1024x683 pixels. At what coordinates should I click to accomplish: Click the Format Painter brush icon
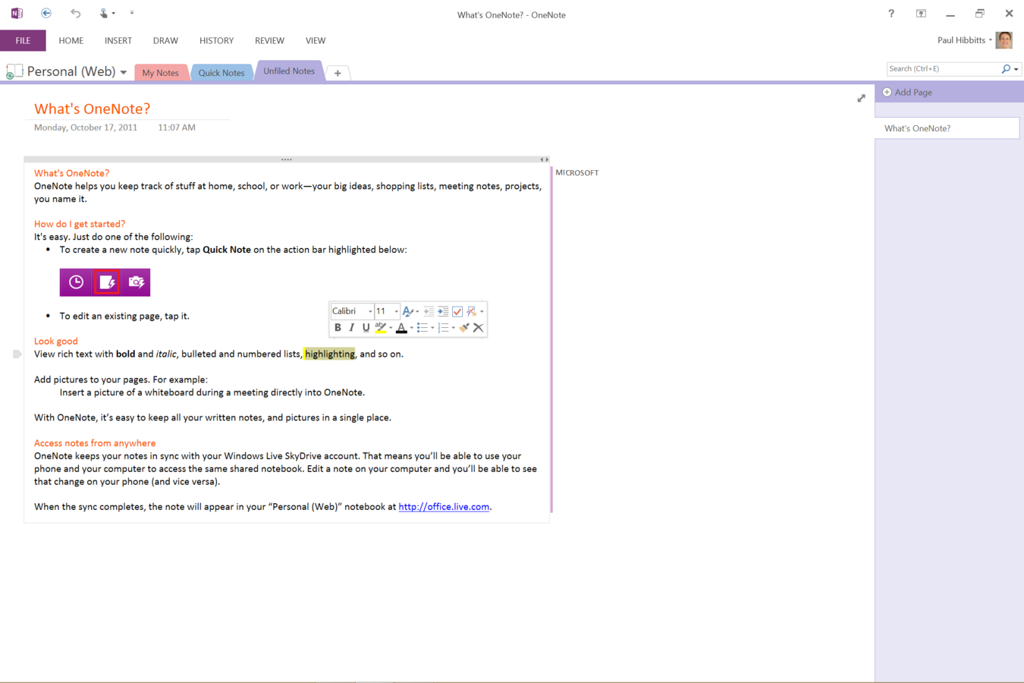pos(464,328)
